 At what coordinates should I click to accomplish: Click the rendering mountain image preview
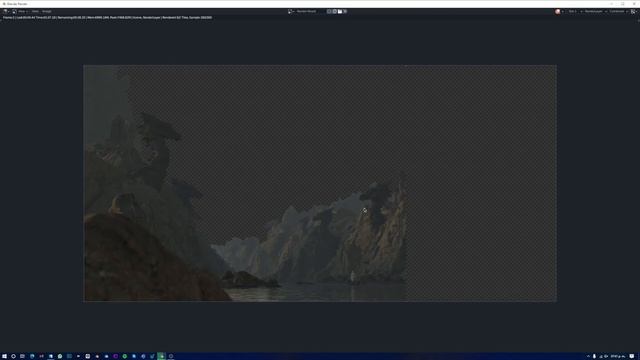[x=320, y=183]
